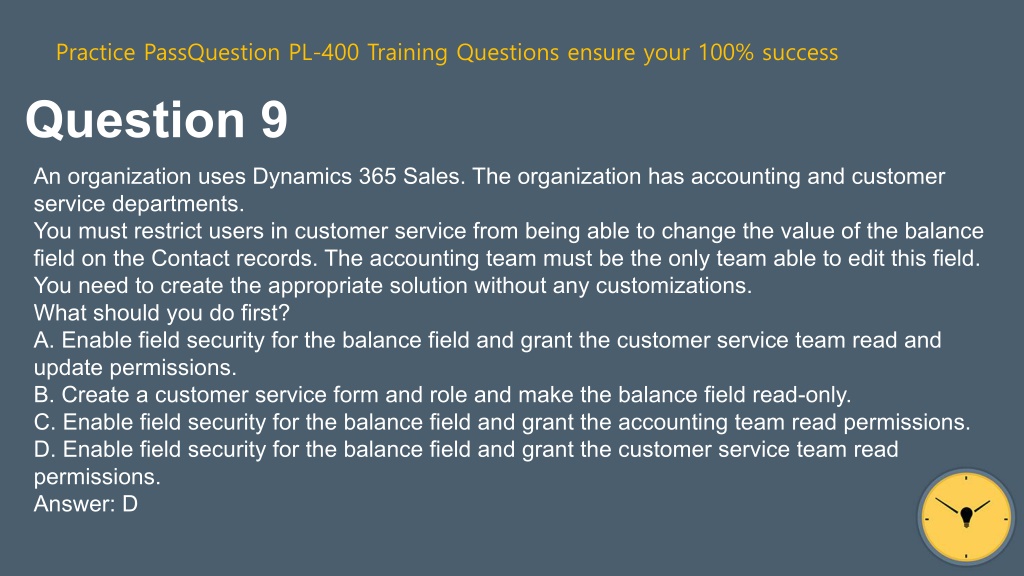Click the lightbulb in the clock center
This screenshot has width=1024, height=576.
click(967, 517)
